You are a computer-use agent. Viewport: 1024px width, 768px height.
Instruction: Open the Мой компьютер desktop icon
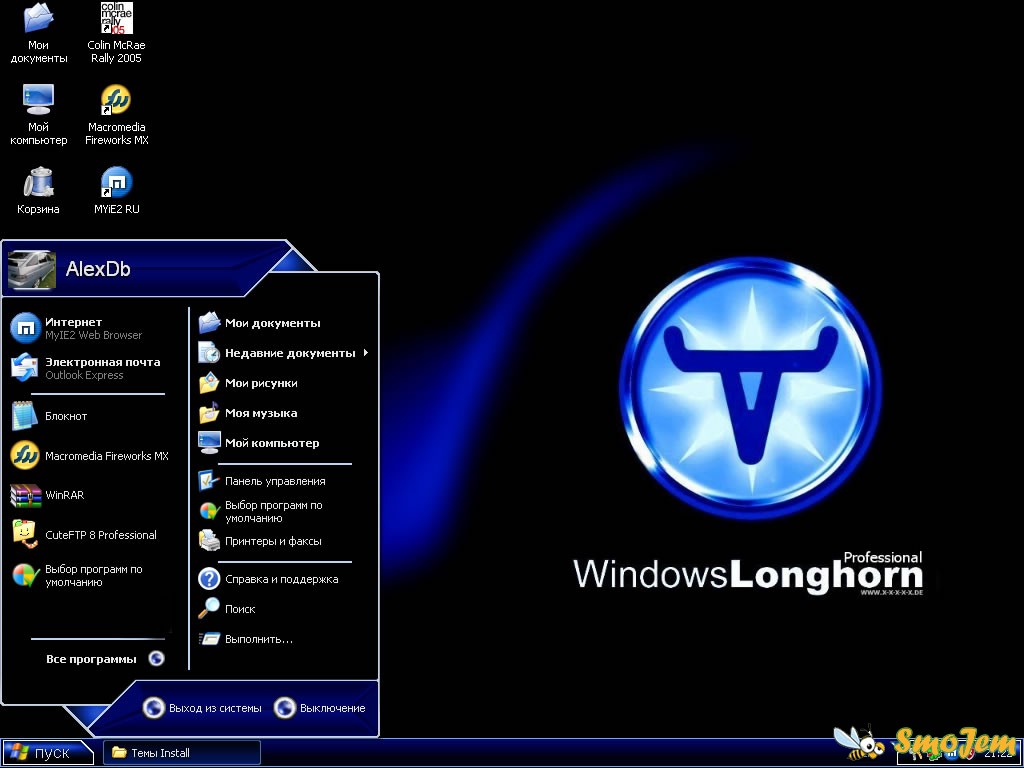(39, 115)
